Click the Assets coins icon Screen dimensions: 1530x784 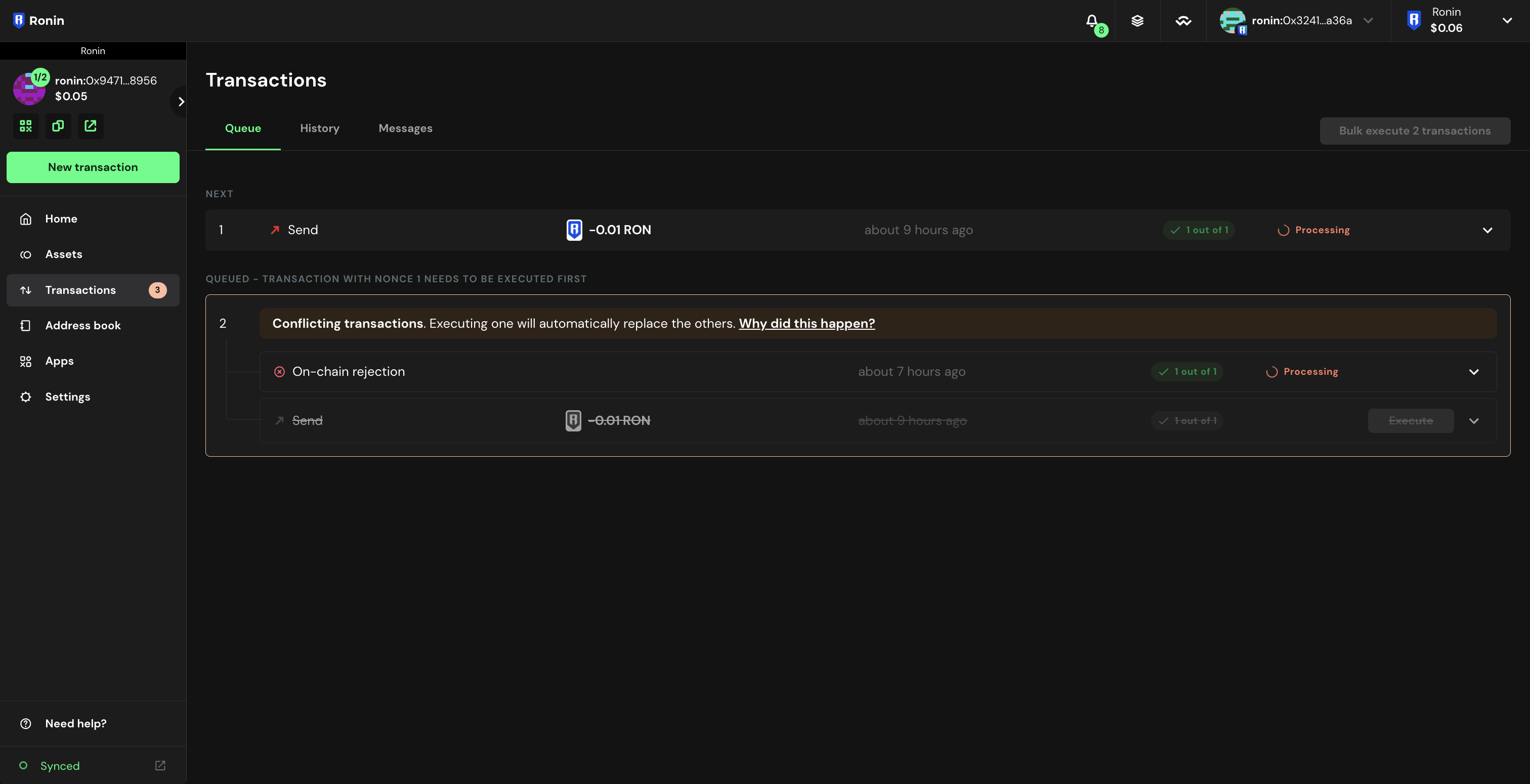25,254
